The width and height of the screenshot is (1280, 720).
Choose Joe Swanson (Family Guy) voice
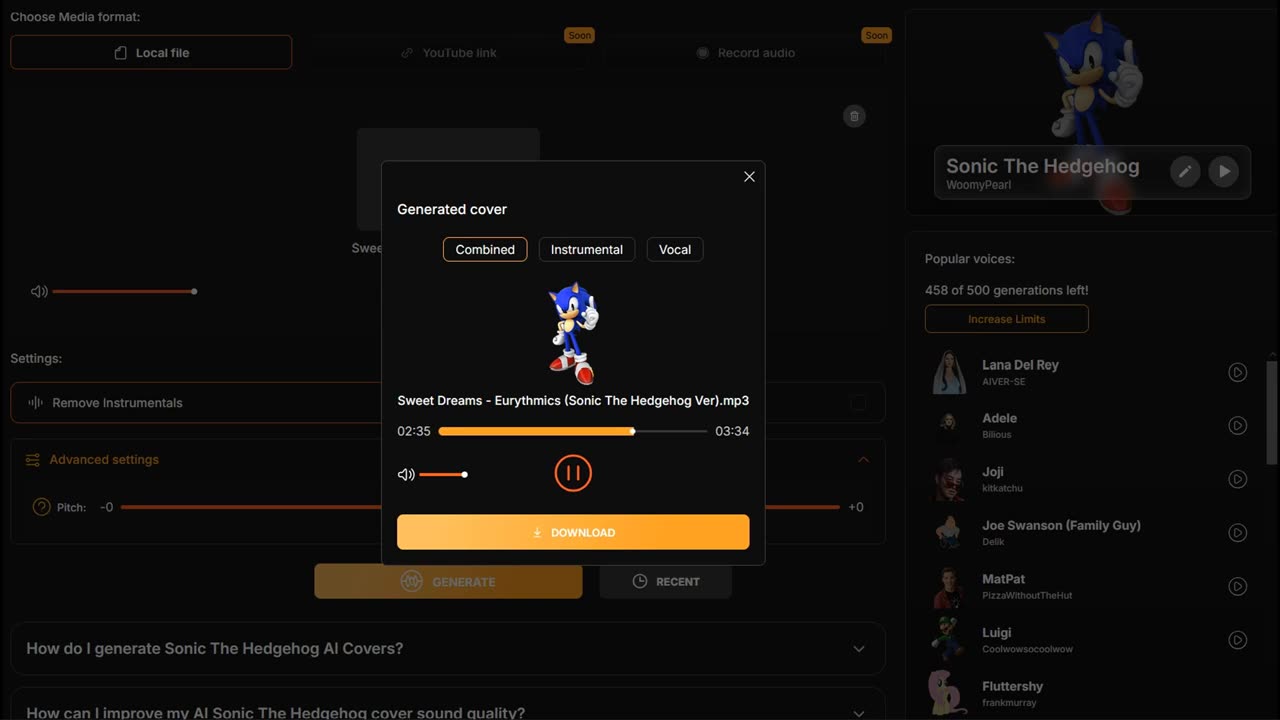(1061, 525)
